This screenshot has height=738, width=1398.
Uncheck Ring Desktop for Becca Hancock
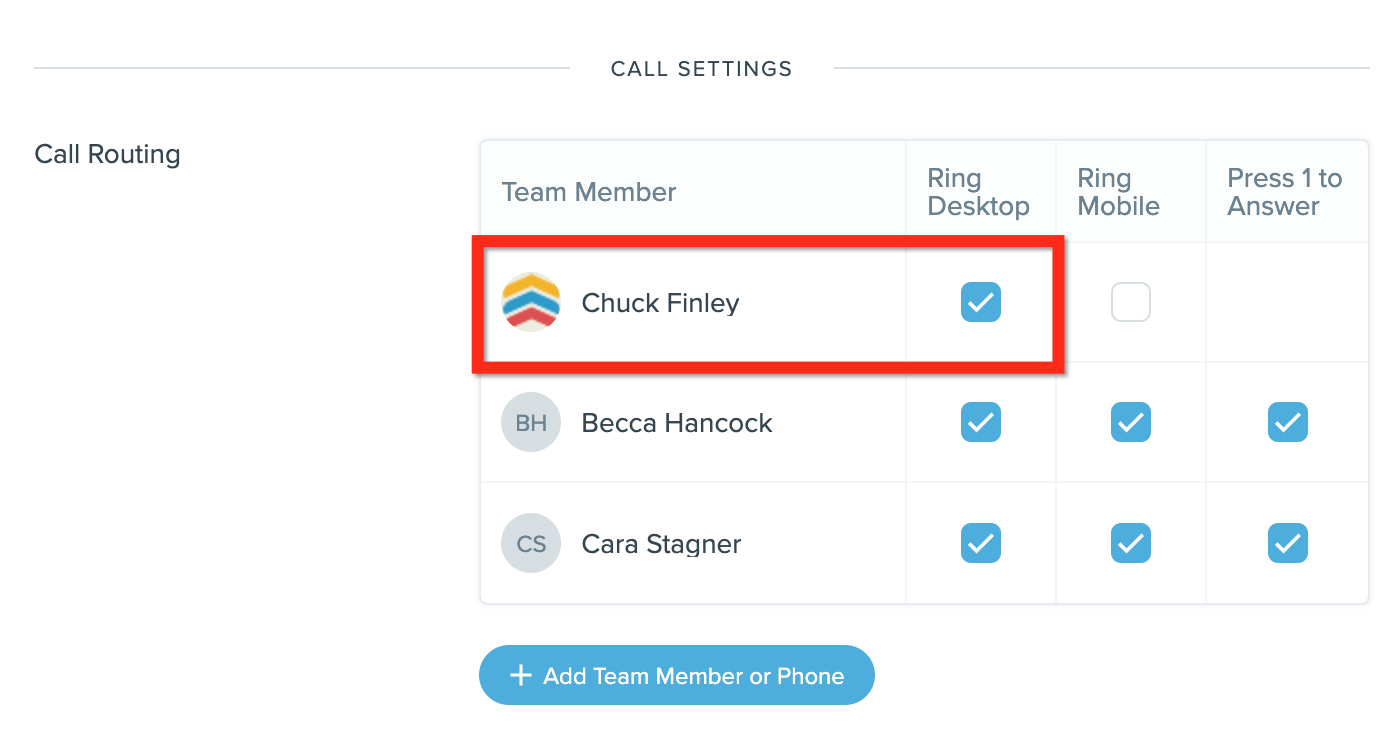click(x=981, y=423)
